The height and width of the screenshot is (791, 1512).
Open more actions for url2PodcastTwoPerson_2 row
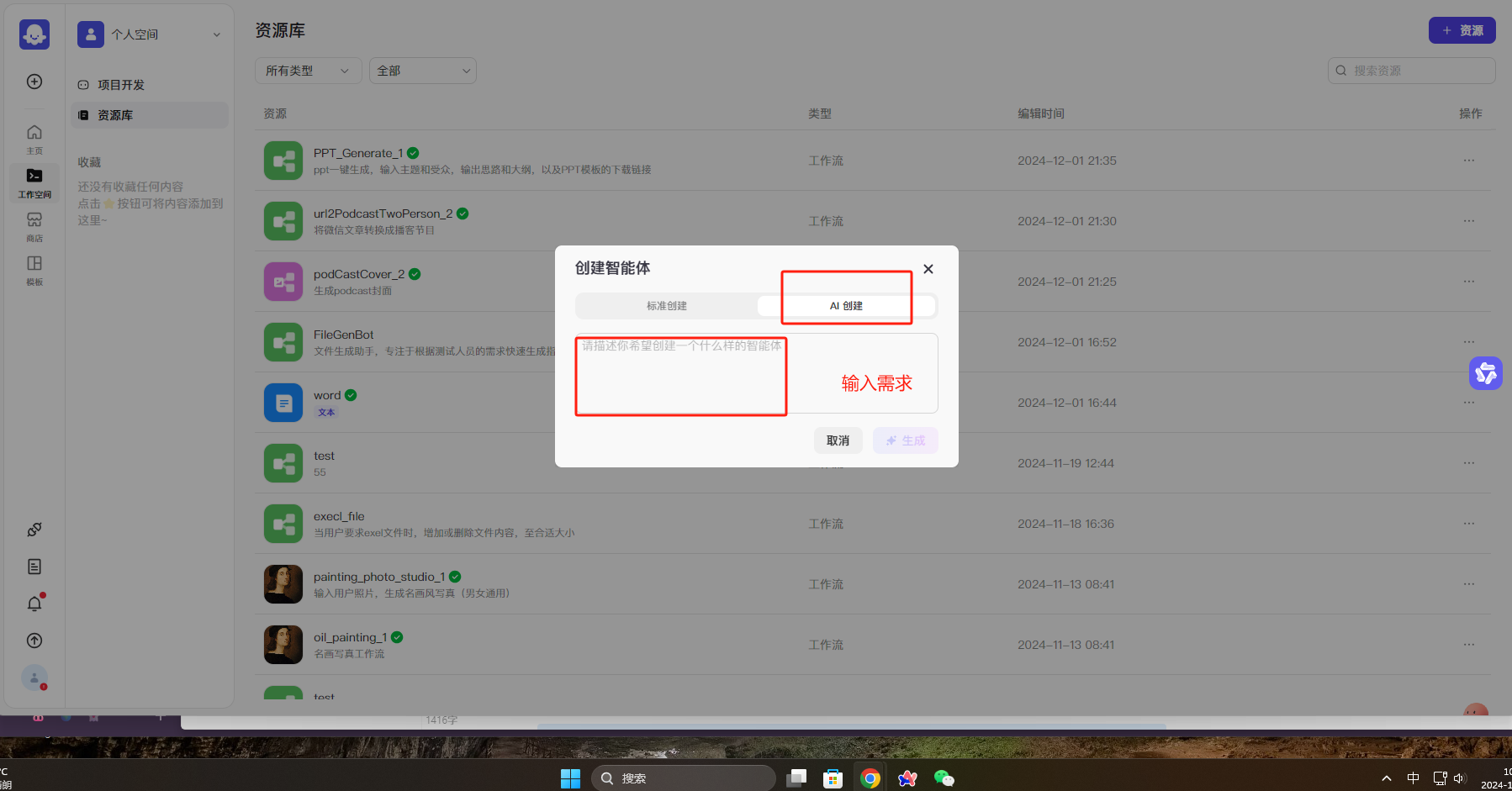tap(1469, 221)
